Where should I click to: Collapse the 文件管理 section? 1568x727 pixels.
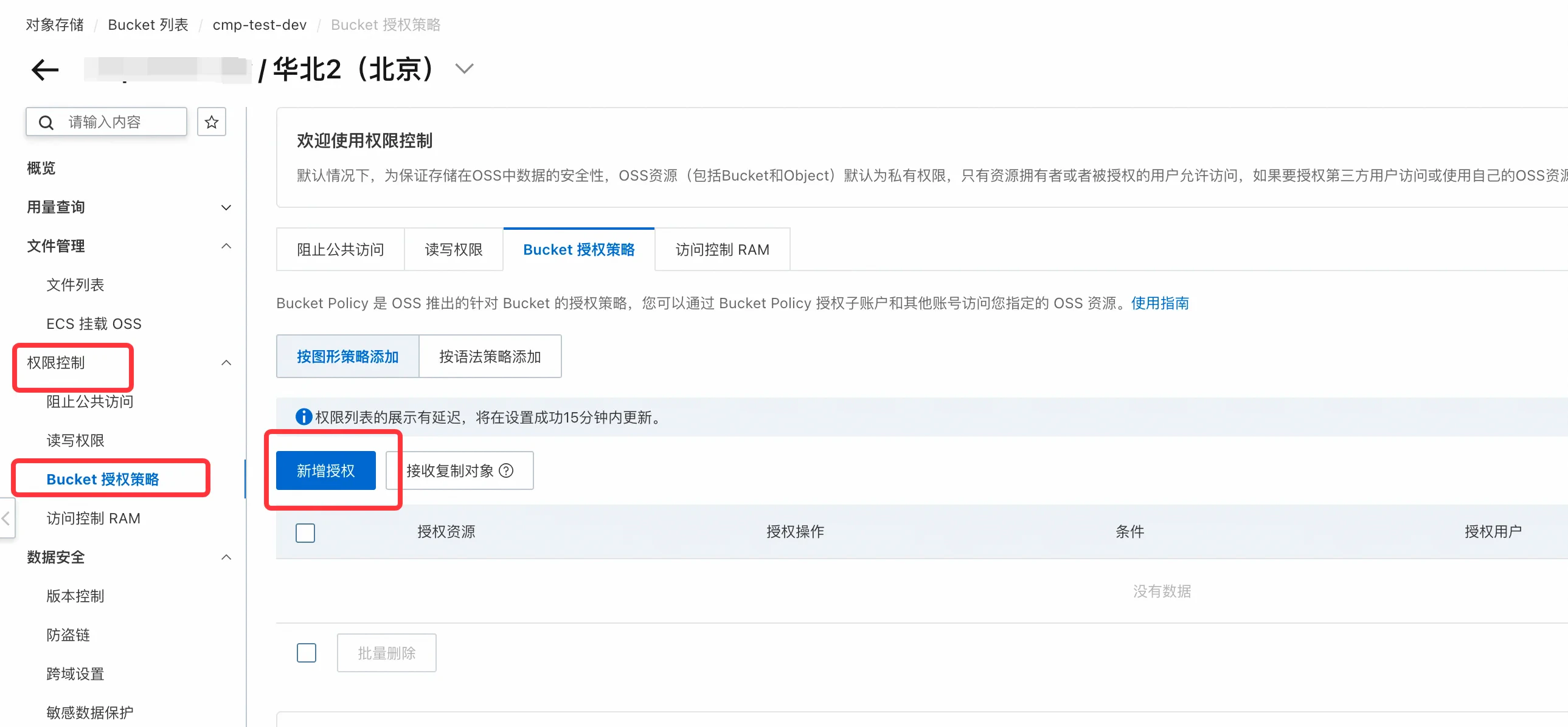226,246
